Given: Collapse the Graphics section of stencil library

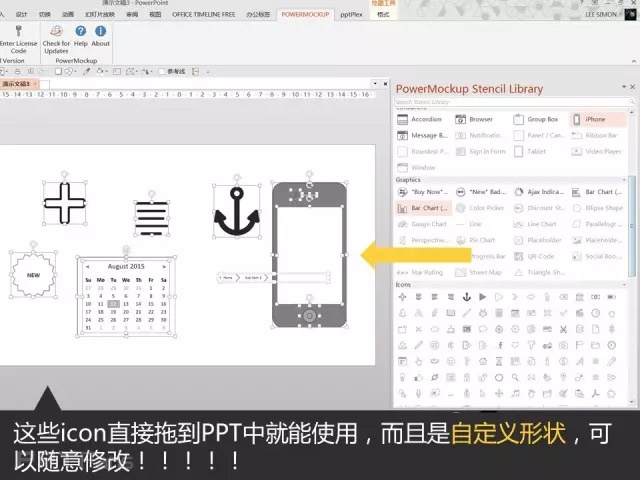Looking at the screenshot, I should [x=625, y=180].
